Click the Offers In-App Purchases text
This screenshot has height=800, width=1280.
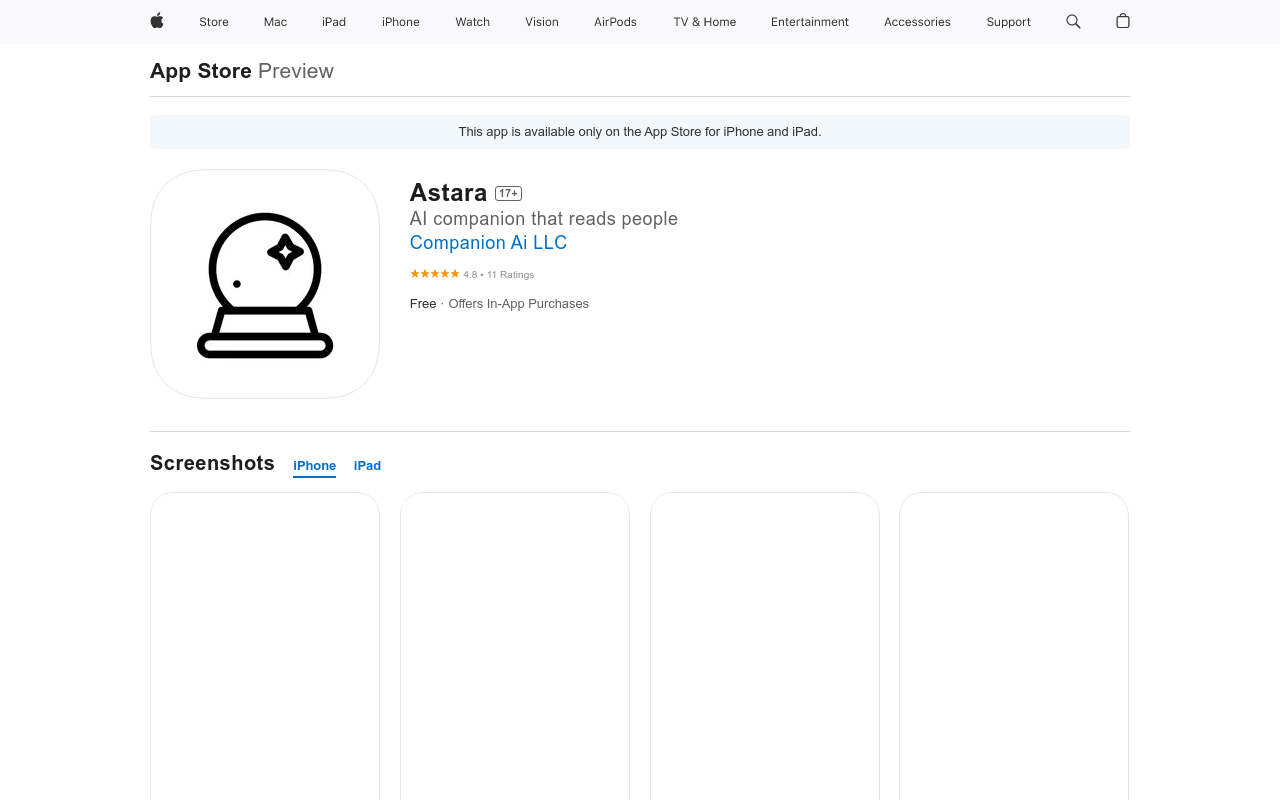point(519,304)
